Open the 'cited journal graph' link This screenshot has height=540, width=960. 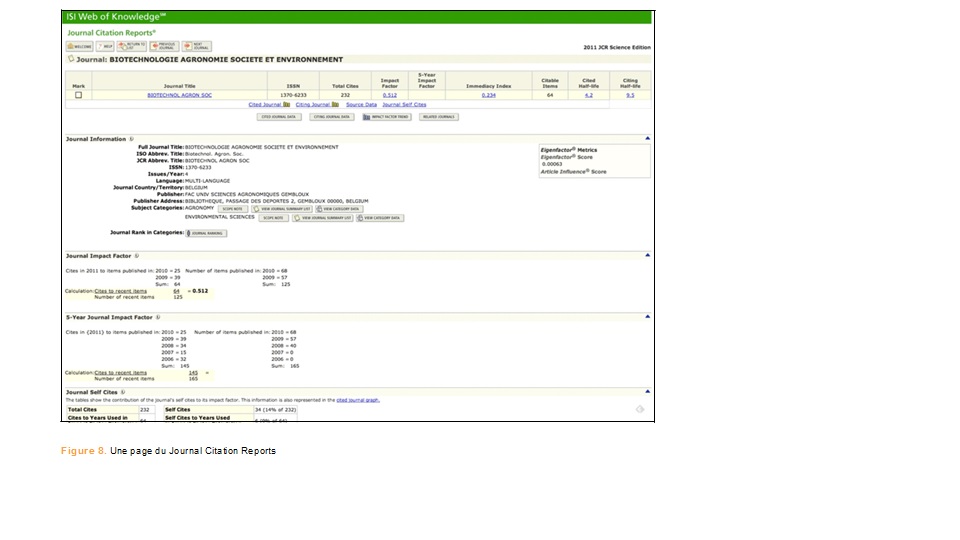[358, 400]
